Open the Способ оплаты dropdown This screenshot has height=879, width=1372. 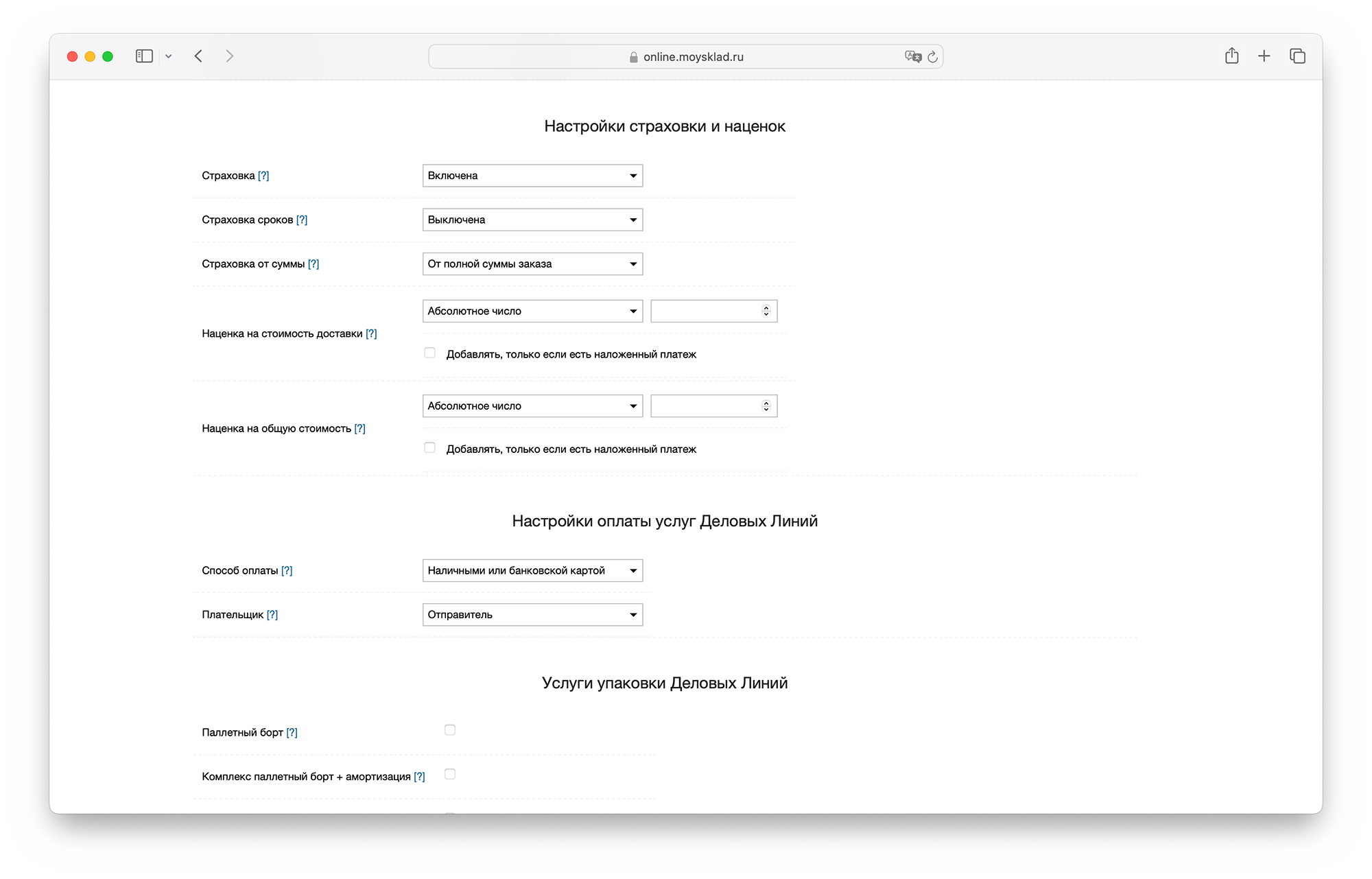(532, 571)
